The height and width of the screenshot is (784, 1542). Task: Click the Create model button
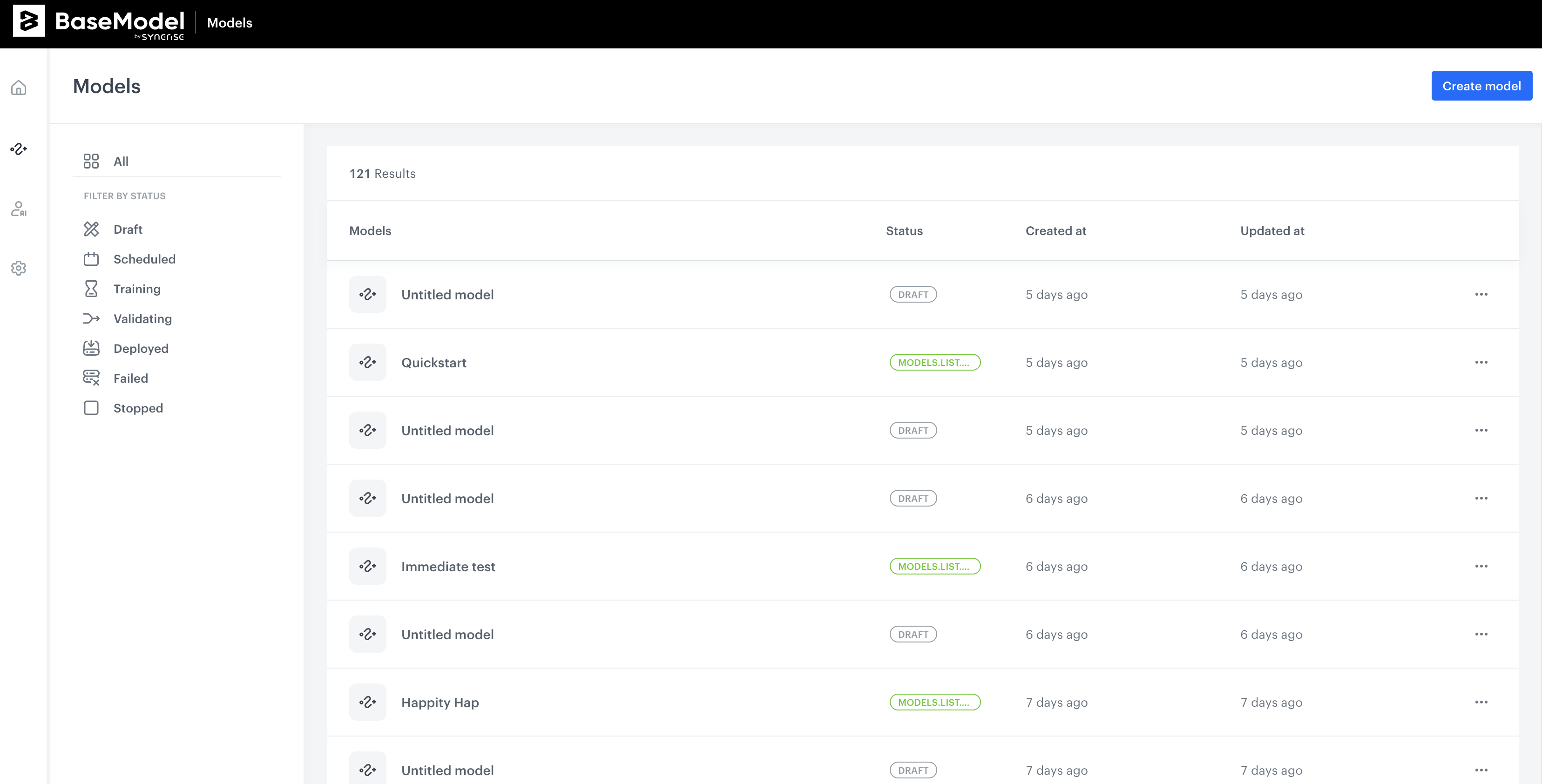click(1481, 86)
